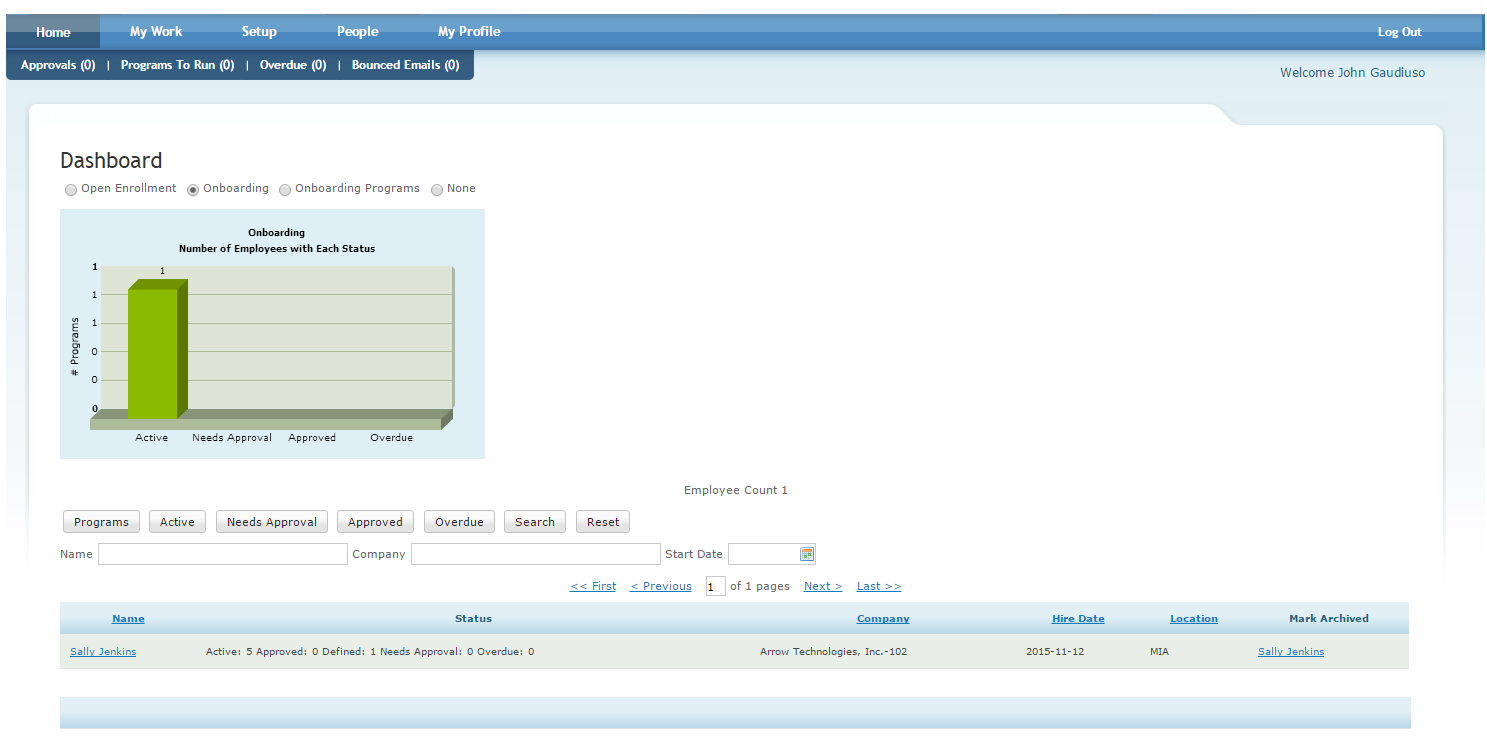Open the Setup menu
1487x737 pixels.
(259, 31)
